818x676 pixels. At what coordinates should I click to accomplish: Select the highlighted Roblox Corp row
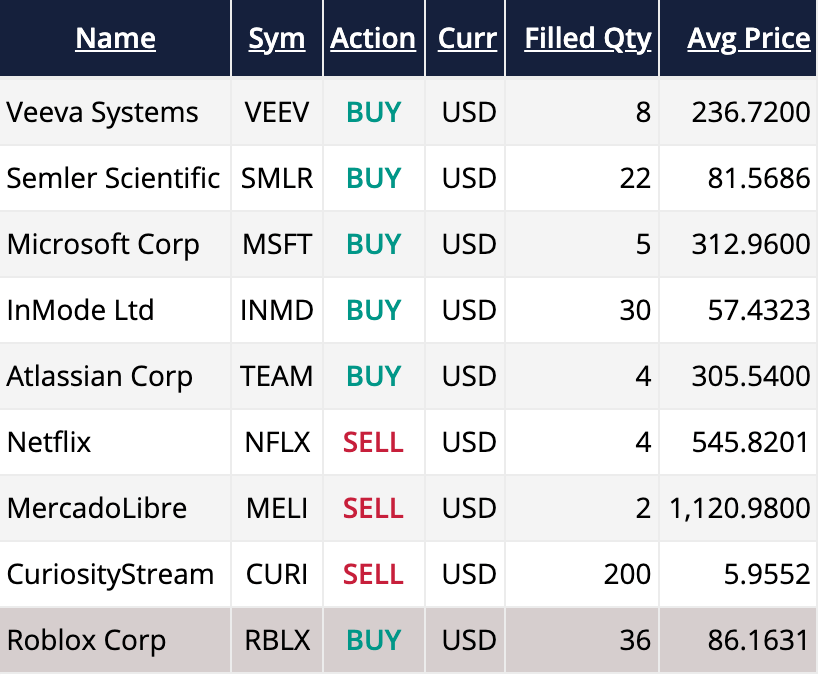(86, 640)
